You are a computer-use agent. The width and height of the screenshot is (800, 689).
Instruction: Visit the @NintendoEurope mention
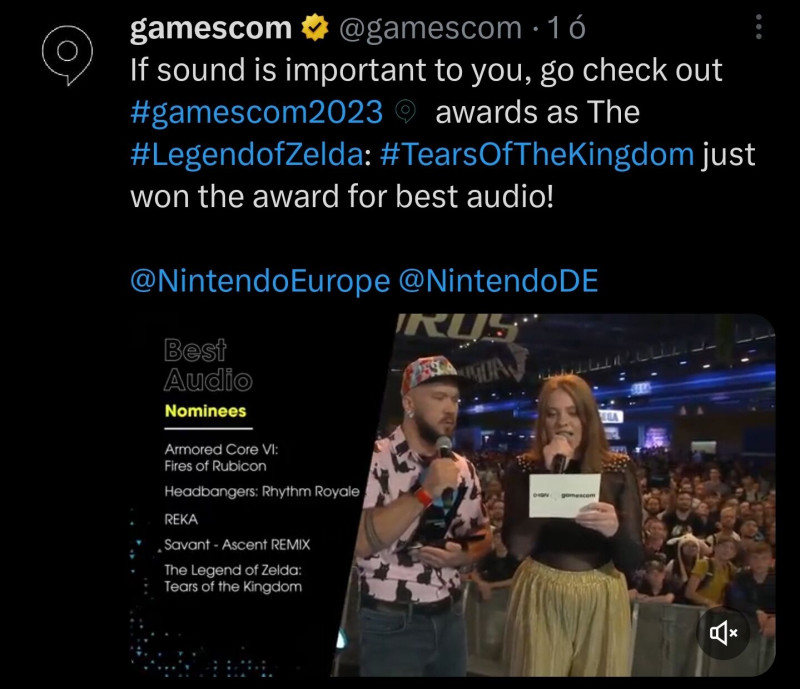point(260,281)
